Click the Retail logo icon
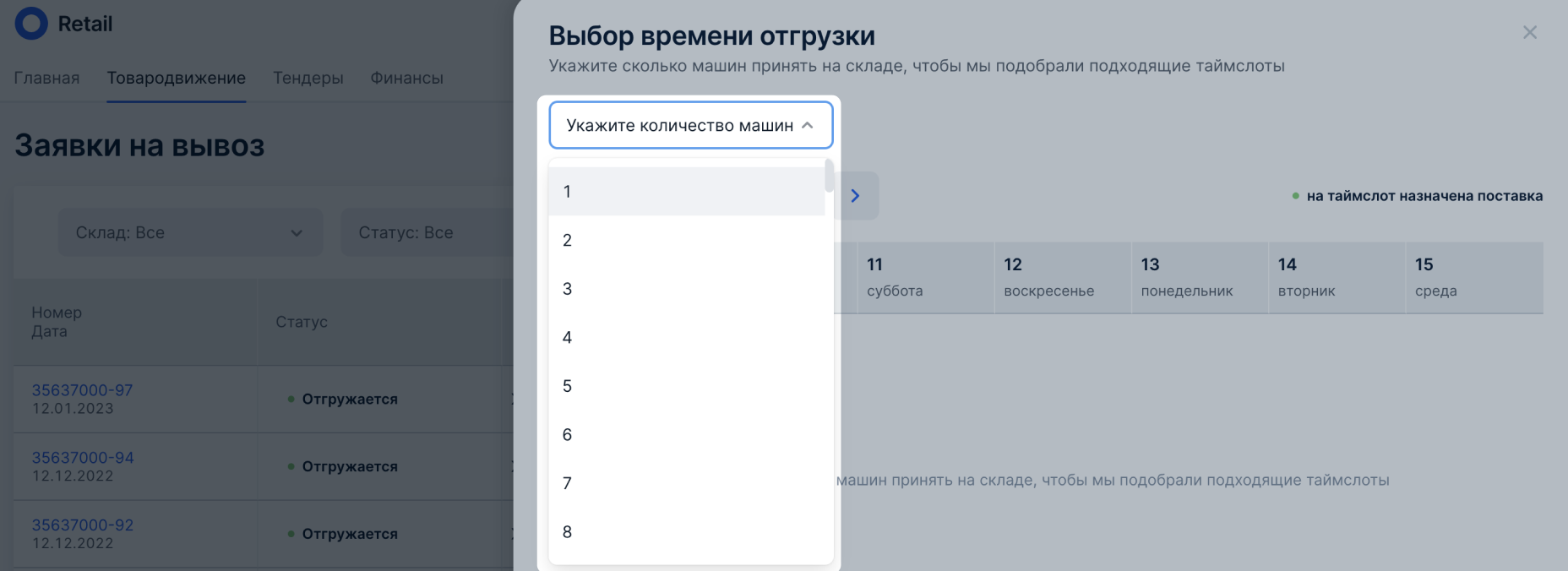The image size is (1568, 571). [31, 24]
